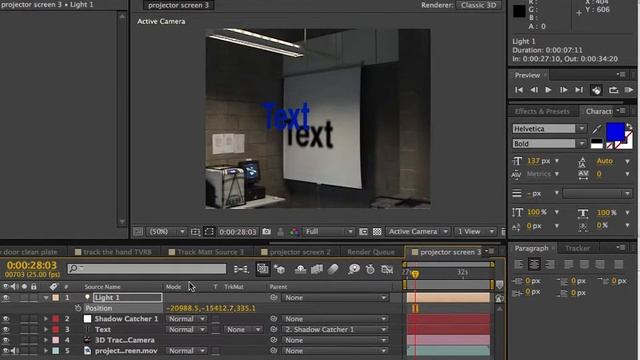The height and width of the screenshot is (360, 640).
Task: Click the live update icon in timeline
Action: click(x=263, y=269)
